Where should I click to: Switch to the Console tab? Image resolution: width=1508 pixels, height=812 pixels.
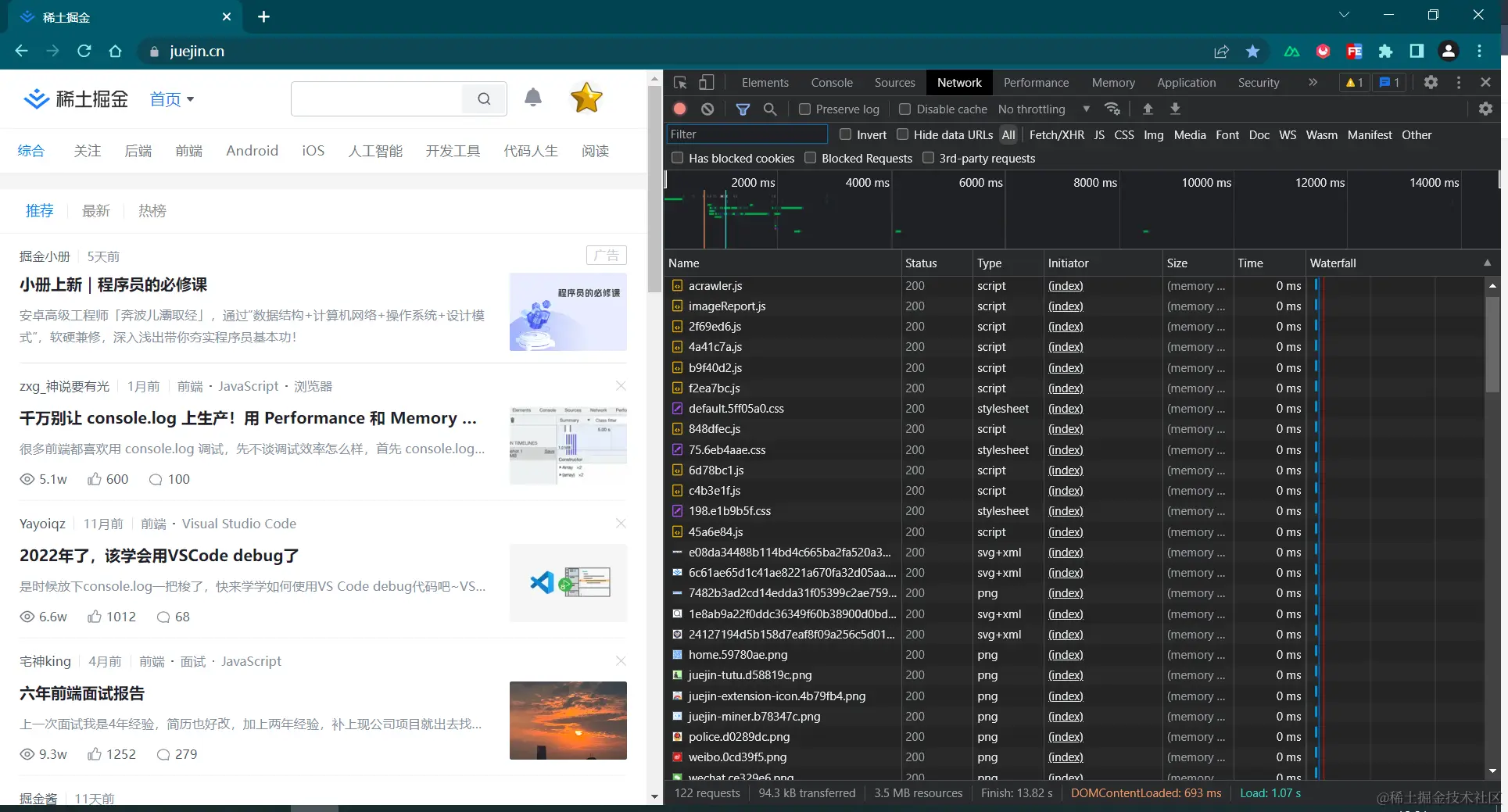tap(832, 82)
